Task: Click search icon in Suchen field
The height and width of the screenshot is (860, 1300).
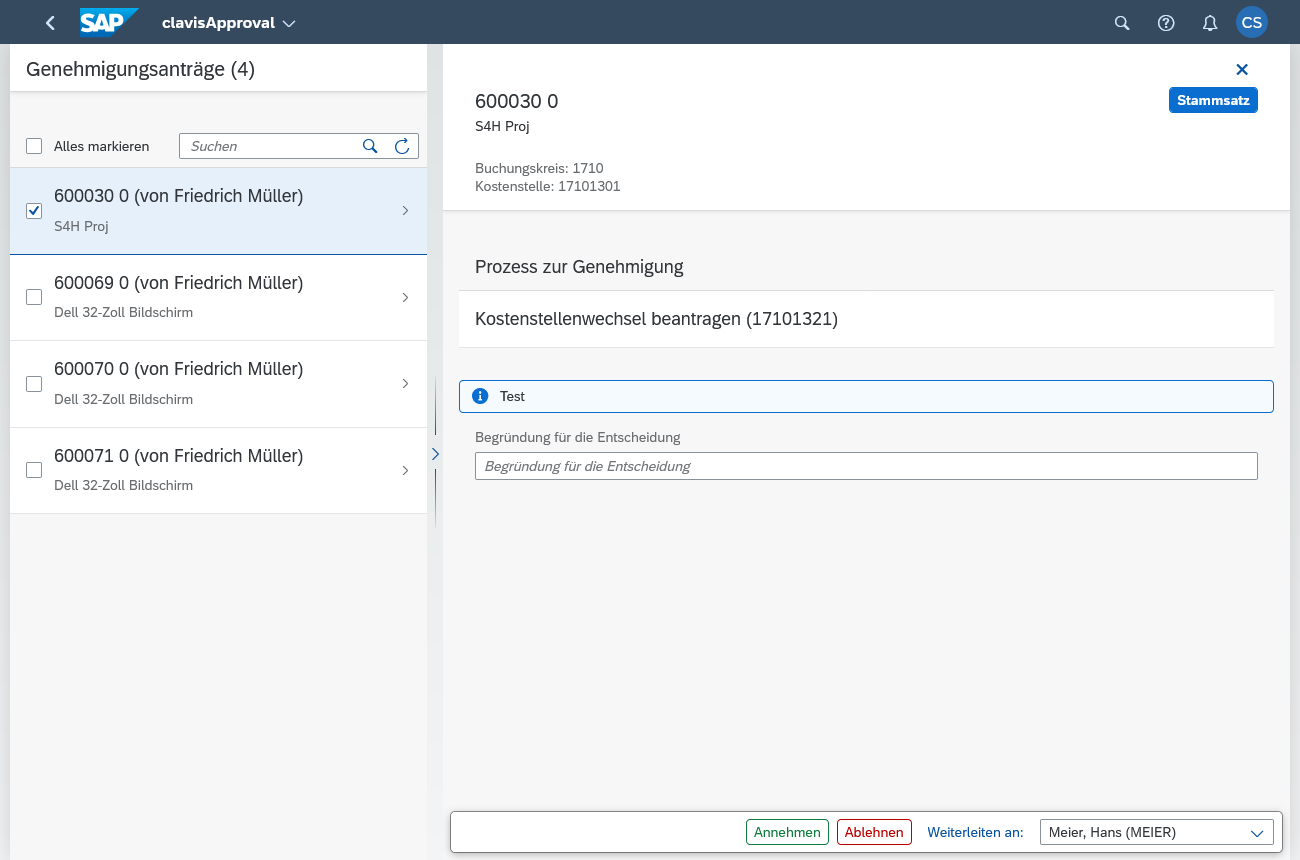Action: (x=370, y=146)
